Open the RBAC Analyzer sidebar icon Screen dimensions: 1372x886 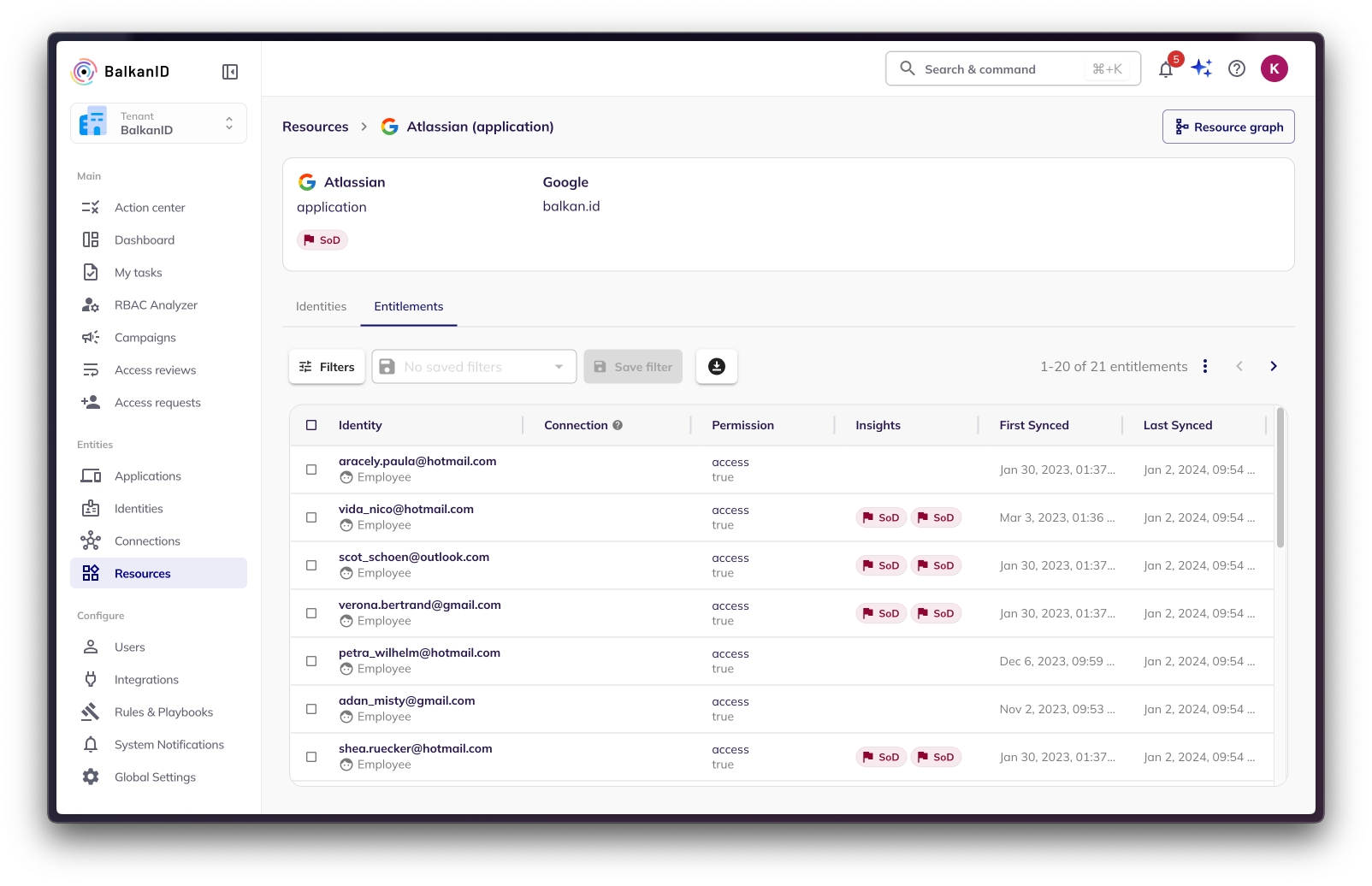click(x=91, y=305)
